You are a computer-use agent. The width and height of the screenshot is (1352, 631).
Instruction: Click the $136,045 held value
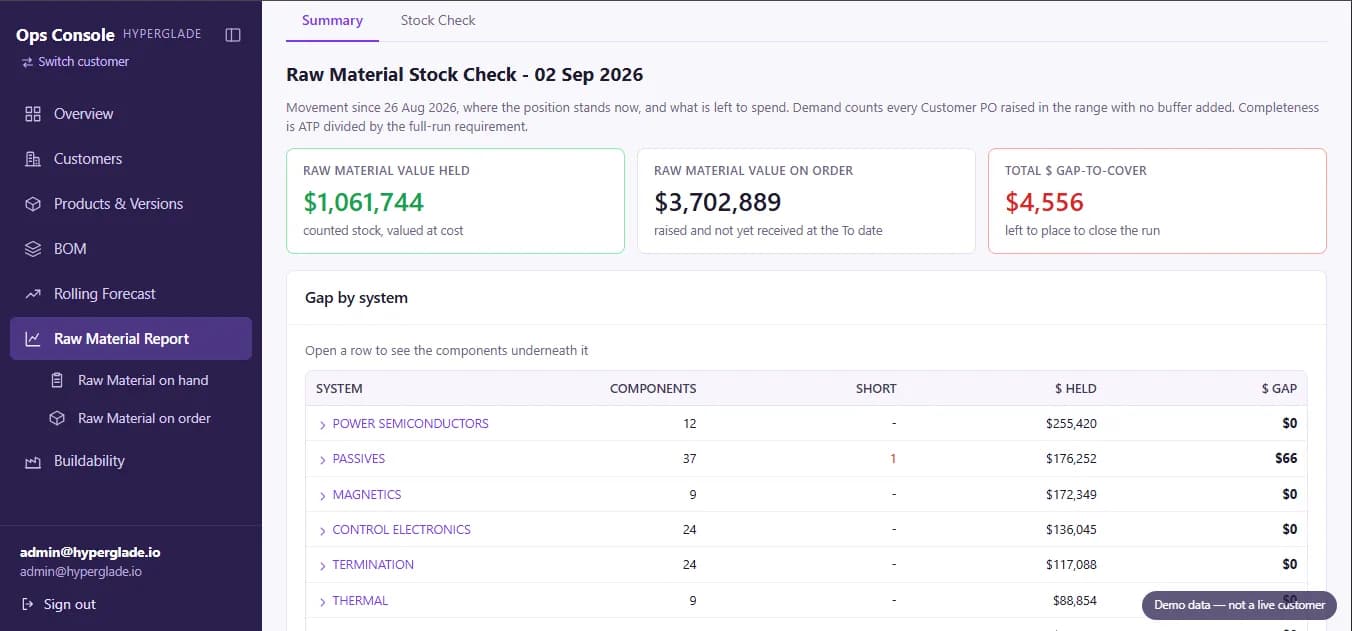pyautogui.click(x=1071, y=530)
